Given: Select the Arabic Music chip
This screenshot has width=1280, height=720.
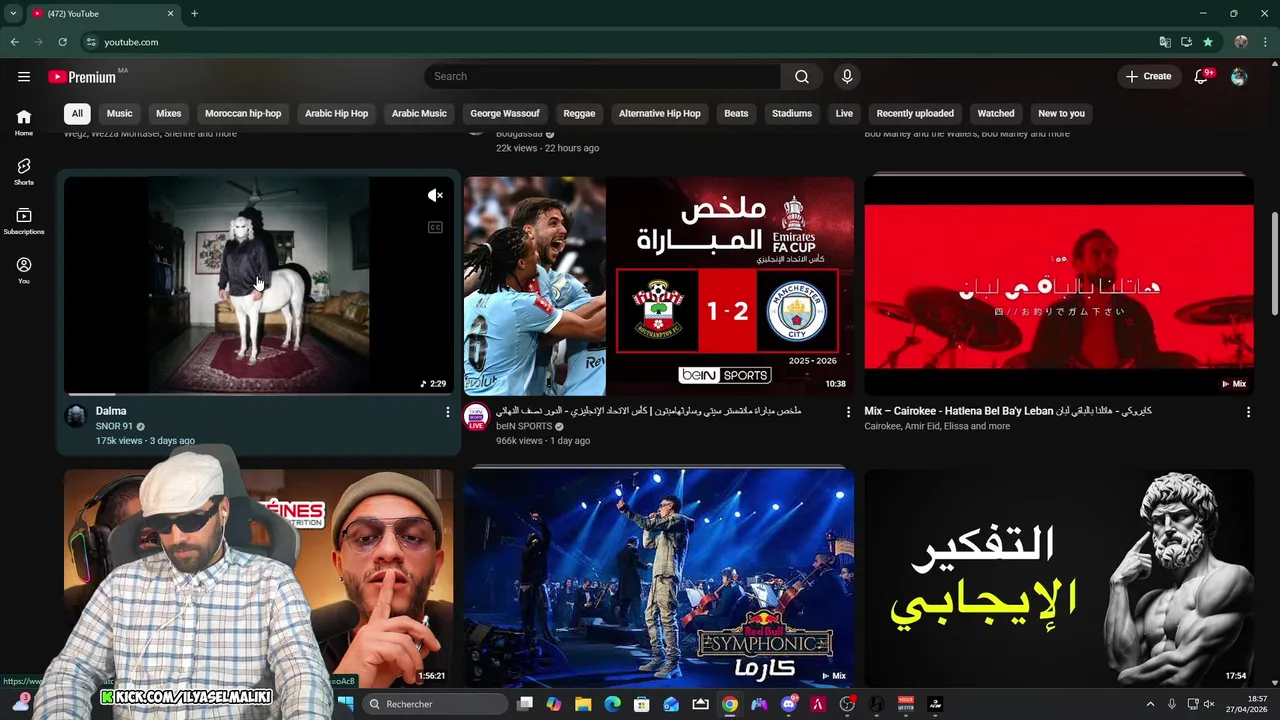Looking at the screenshot, I should tap(419, 113).
